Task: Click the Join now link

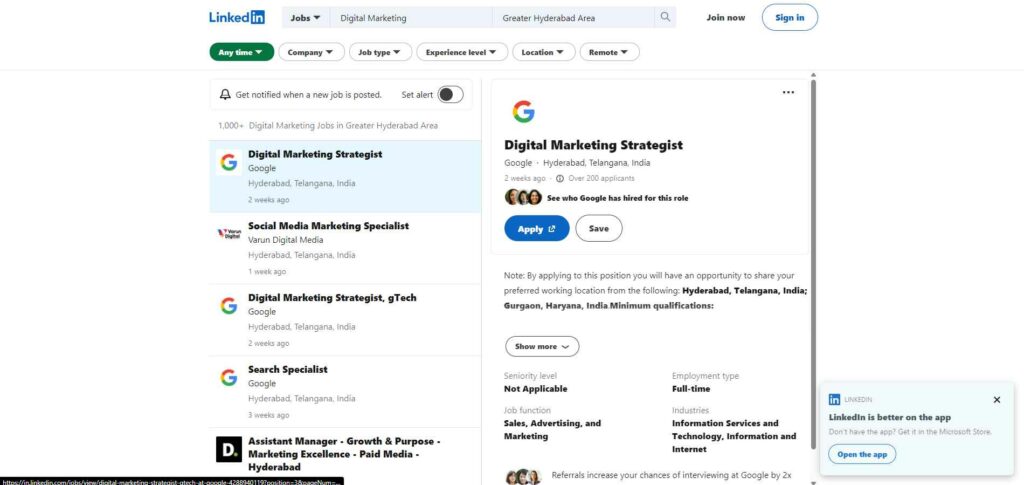Action: [x=726, y=18]
